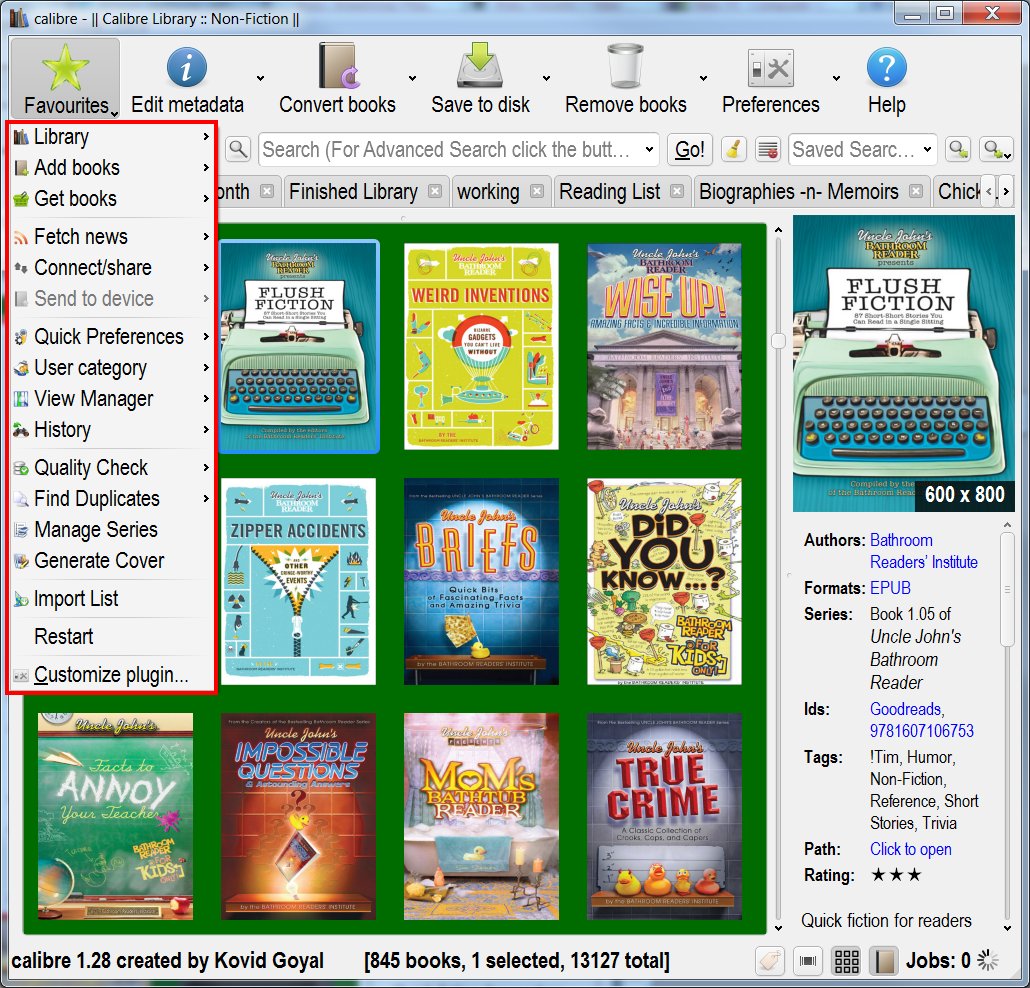
Task: Expand Save to disk dropdown arrow
Action: (547, 78)
